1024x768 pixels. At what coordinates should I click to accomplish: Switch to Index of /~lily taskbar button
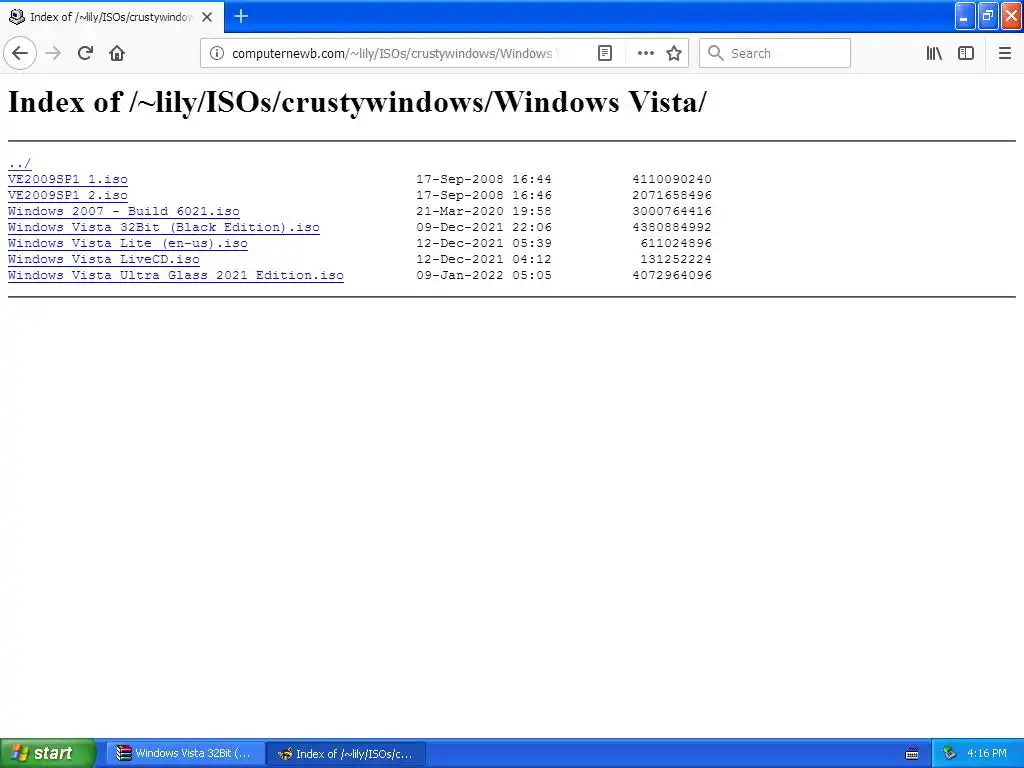point(347,754)
